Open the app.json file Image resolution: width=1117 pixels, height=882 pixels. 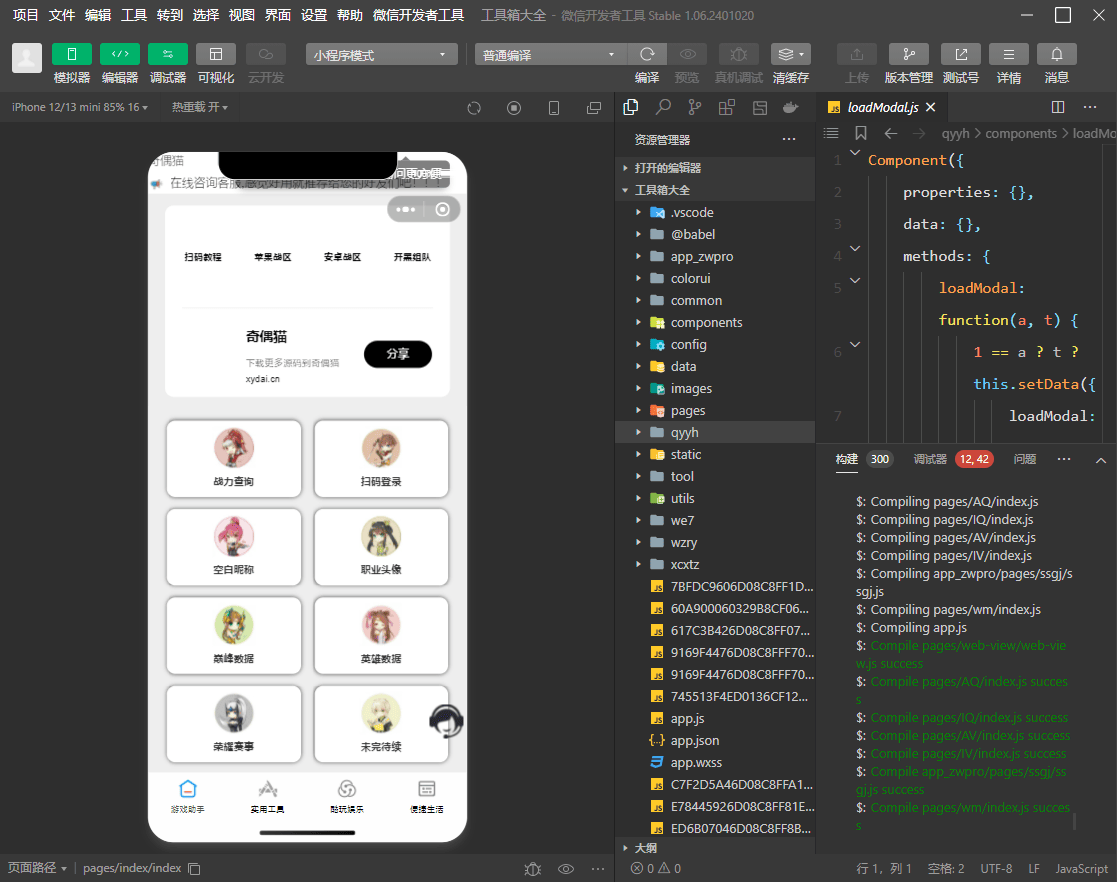tap(694, 740)
